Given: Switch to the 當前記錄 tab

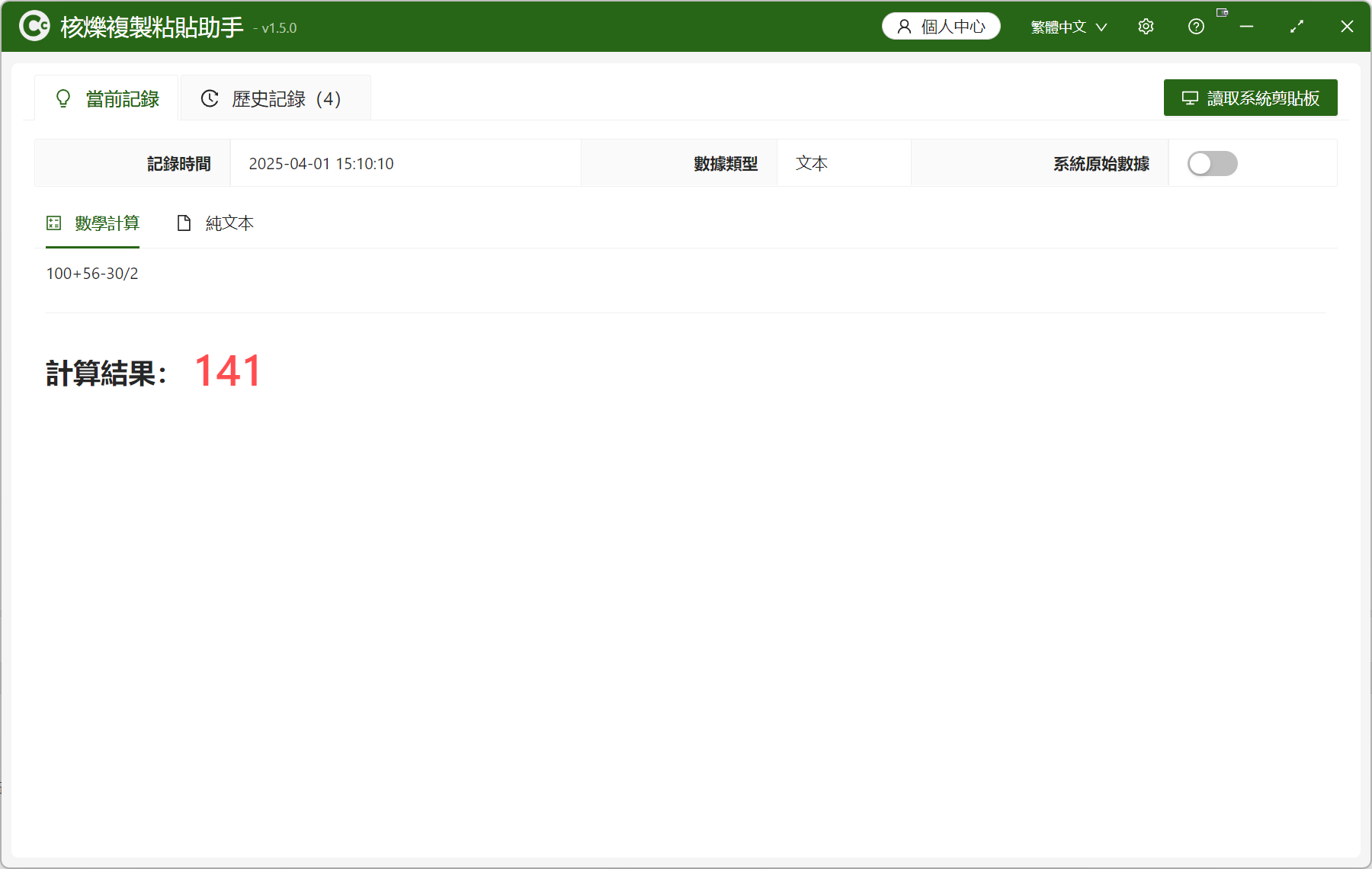Looking at the screenshot, I should [x=107, y=98].
